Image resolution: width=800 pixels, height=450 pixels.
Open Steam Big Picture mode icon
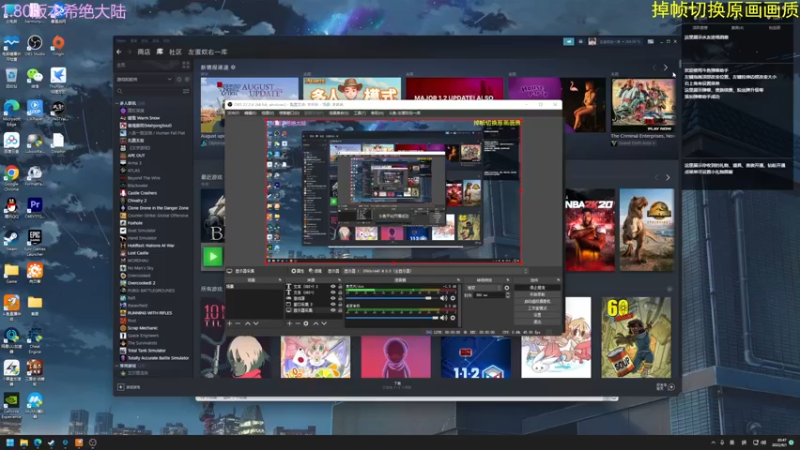pos(651,41)
